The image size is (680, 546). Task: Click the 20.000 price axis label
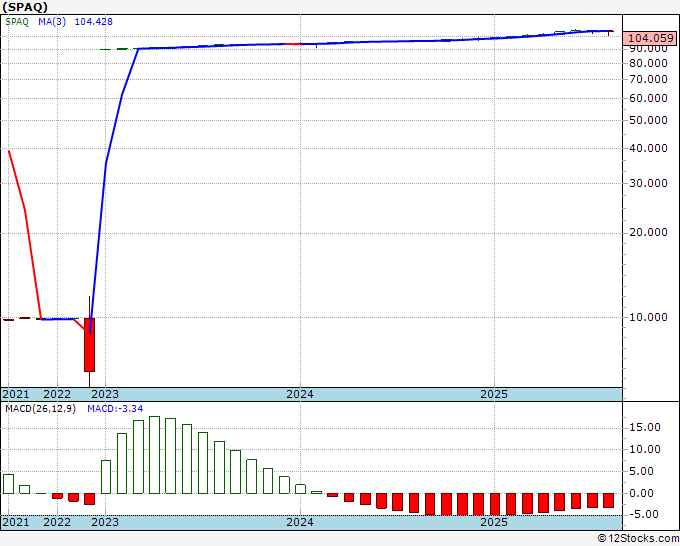pyautogui.click(x=648, y=232)
